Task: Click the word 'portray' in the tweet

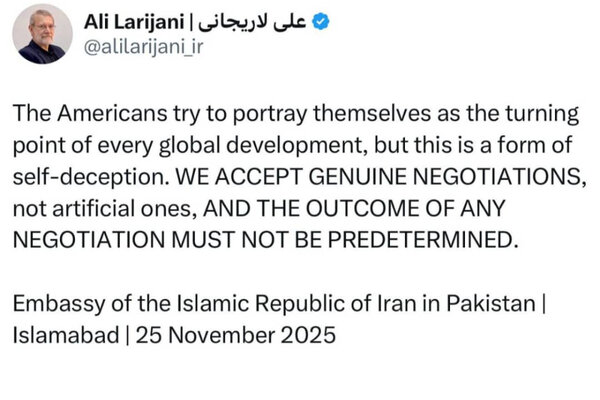Action: point(270,114)
